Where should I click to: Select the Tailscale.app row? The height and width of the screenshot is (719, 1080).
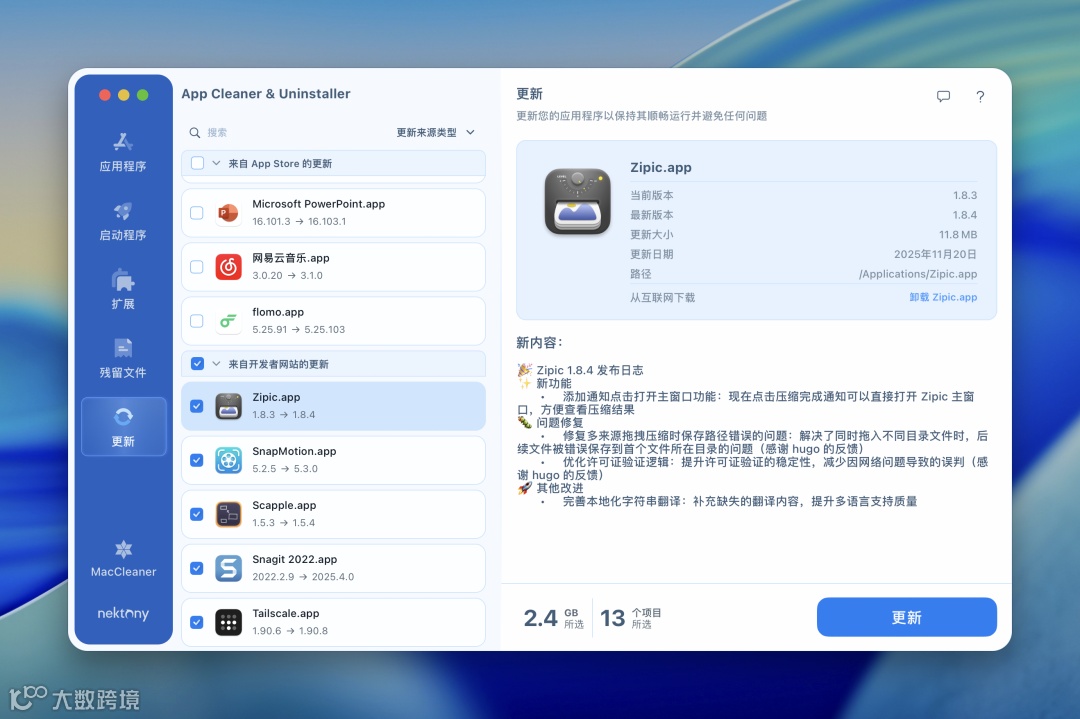pos(333,623)
